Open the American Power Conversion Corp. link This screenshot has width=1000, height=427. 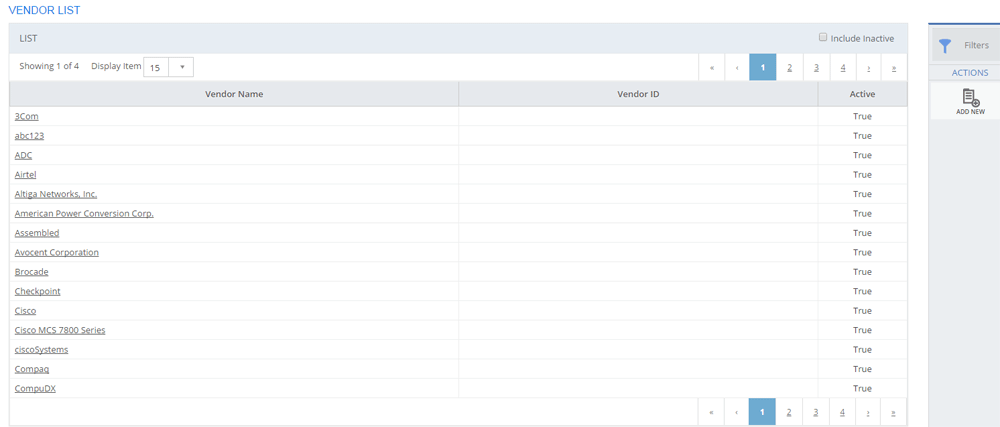tap(84, 213)
